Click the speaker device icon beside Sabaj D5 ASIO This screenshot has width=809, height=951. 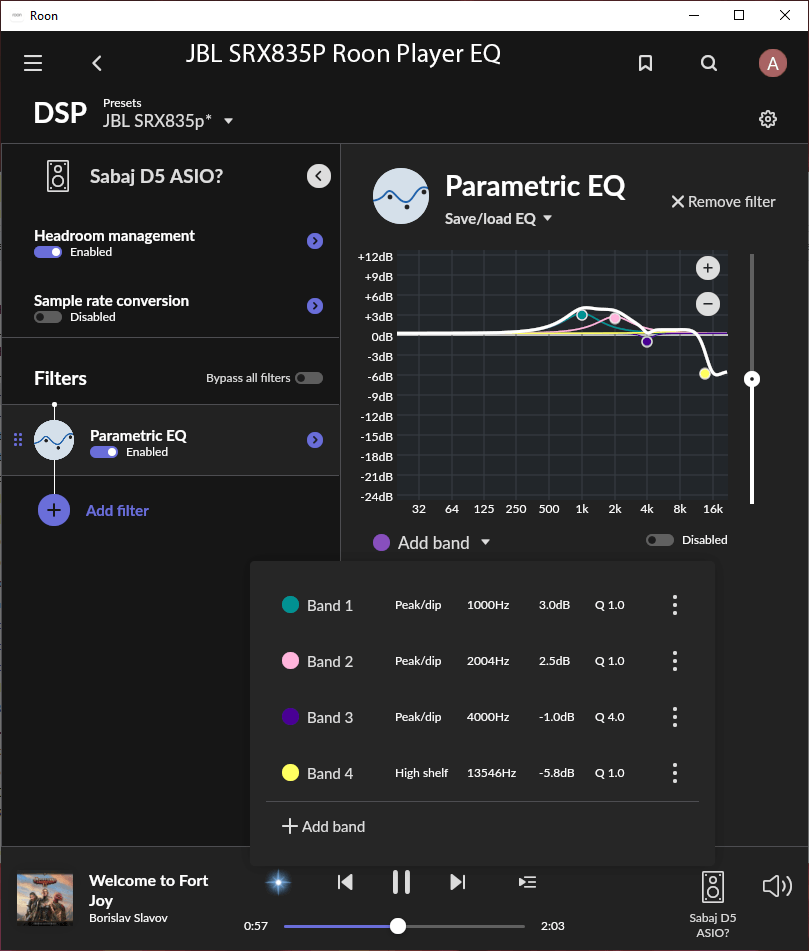[x=58, y=176]
